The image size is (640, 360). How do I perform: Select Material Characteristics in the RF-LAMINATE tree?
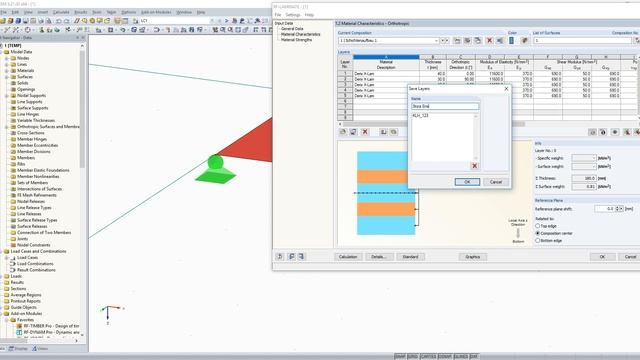point(300,34)
